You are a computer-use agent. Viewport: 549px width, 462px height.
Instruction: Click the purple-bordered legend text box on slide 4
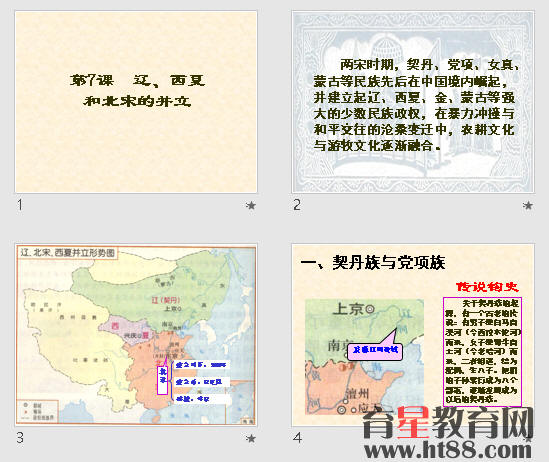tap(482, 352)
